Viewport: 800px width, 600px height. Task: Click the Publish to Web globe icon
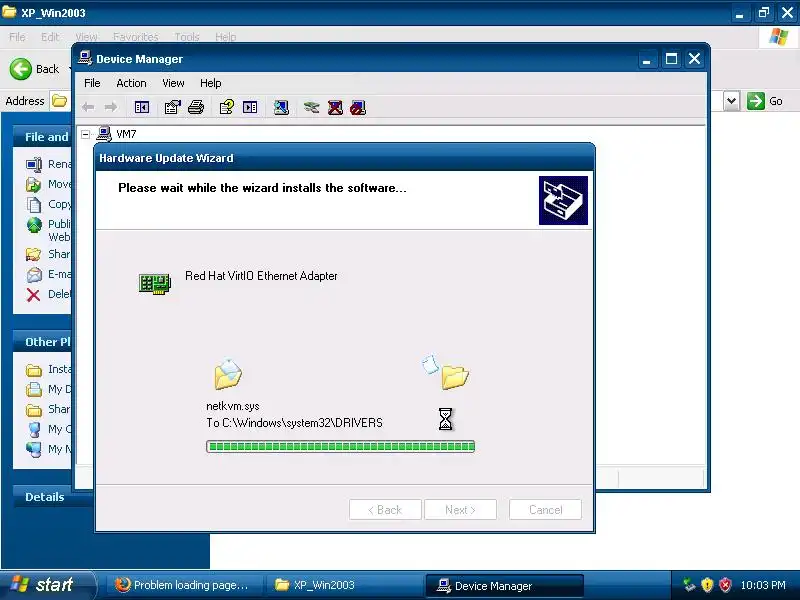click(34, 224)
